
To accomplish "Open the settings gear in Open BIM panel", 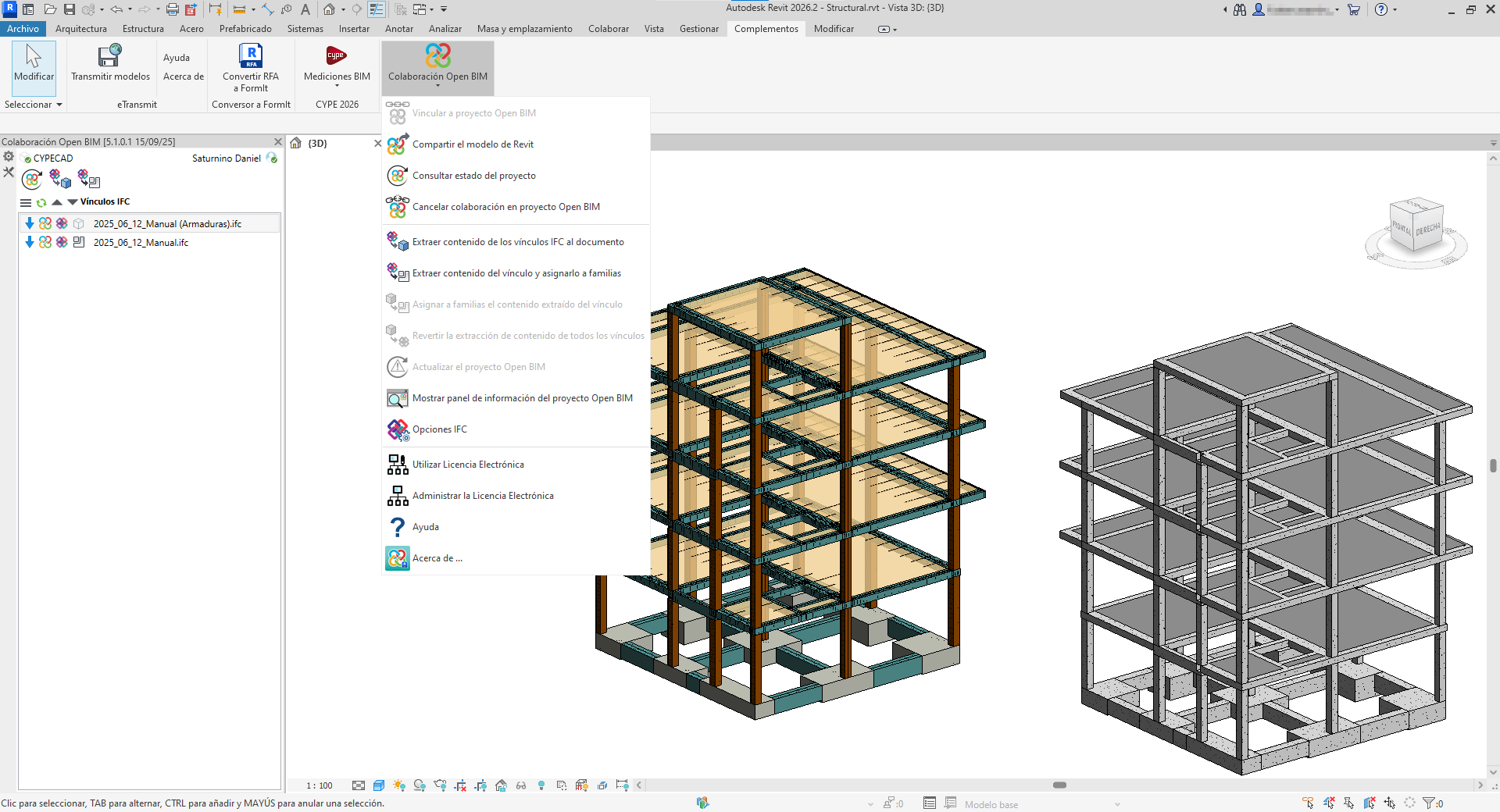I will click(9, 157).
